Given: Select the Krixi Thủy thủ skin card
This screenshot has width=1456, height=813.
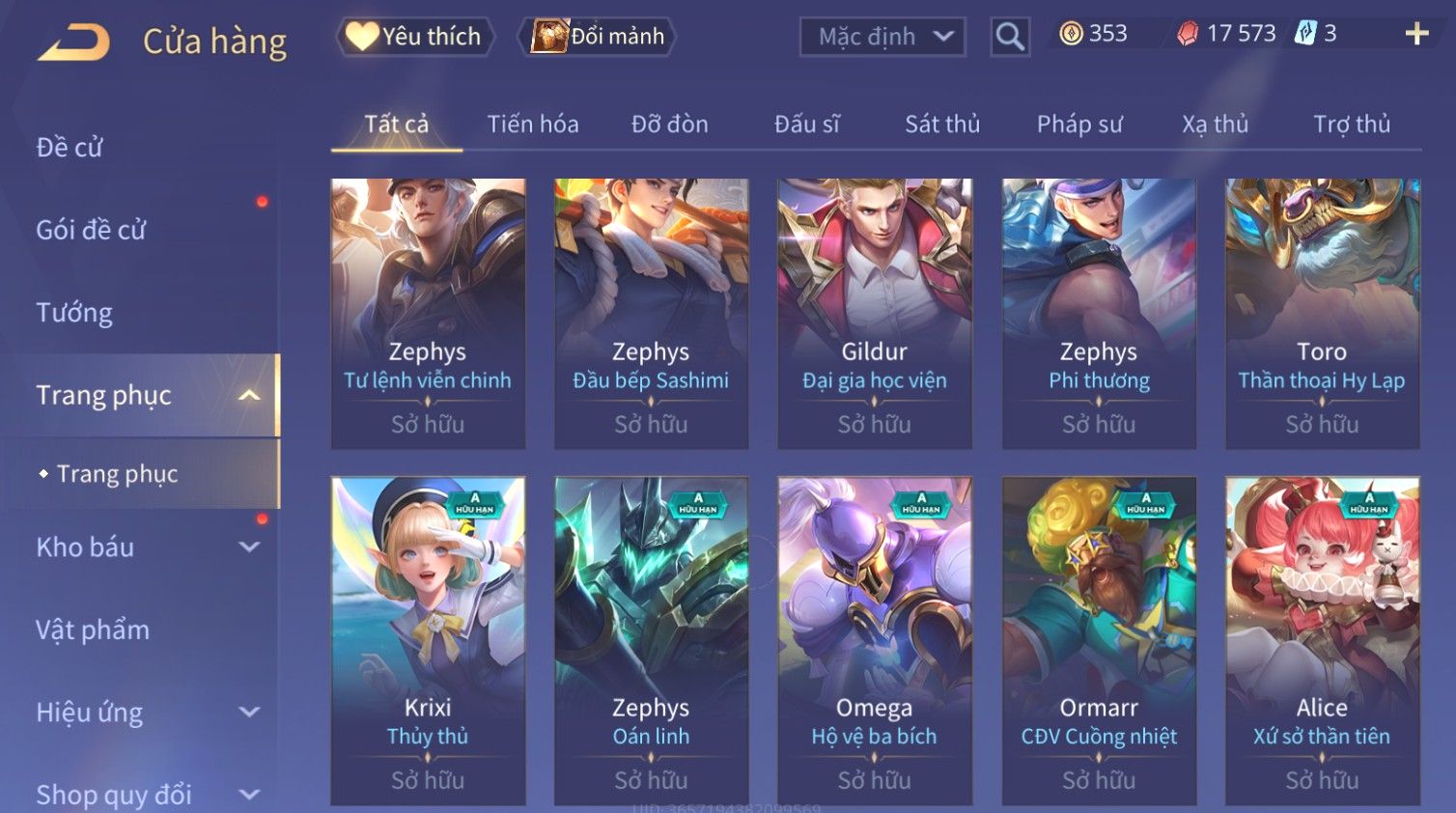Looking at the screenshot, I should 428,641.
